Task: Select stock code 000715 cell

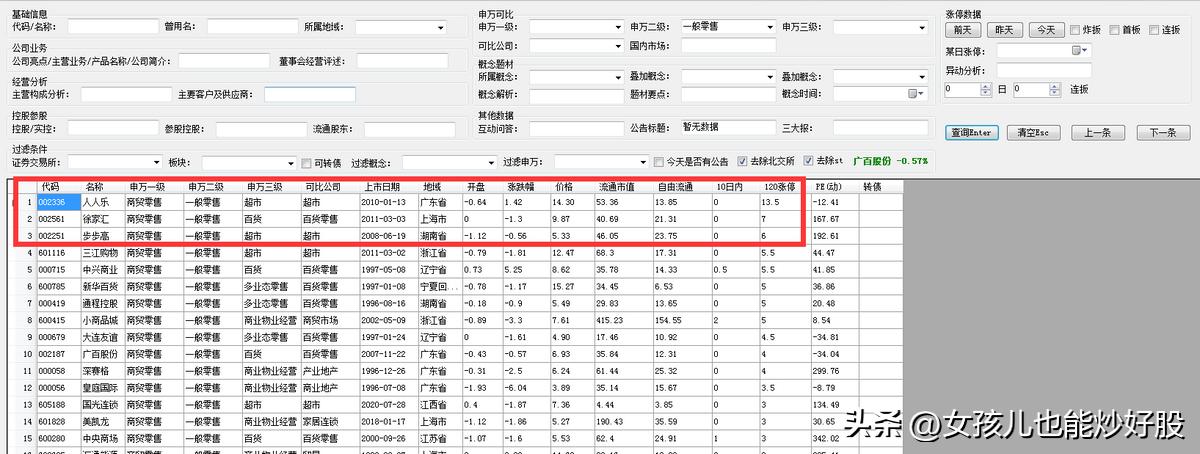Action: pyautogui.click(x=57, y=269)
